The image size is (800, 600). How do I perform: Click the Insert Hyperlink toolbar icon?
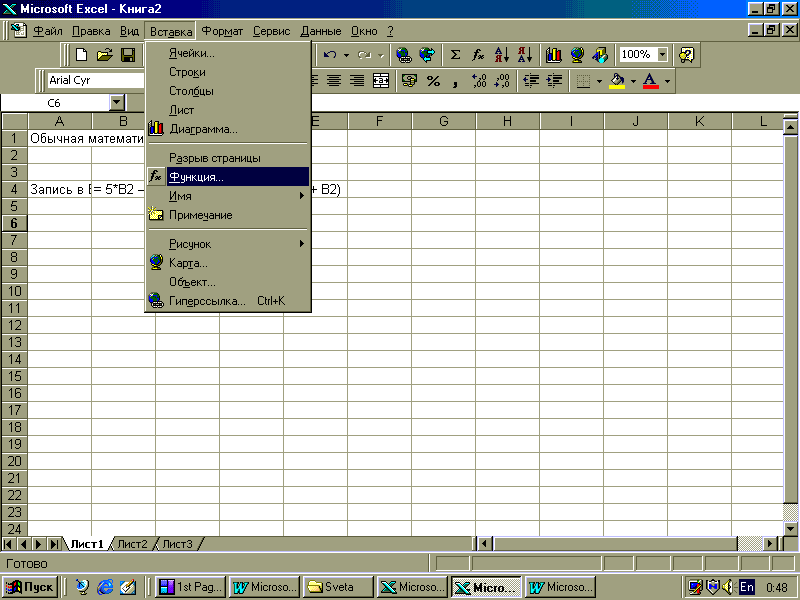(x=404, y=55)
